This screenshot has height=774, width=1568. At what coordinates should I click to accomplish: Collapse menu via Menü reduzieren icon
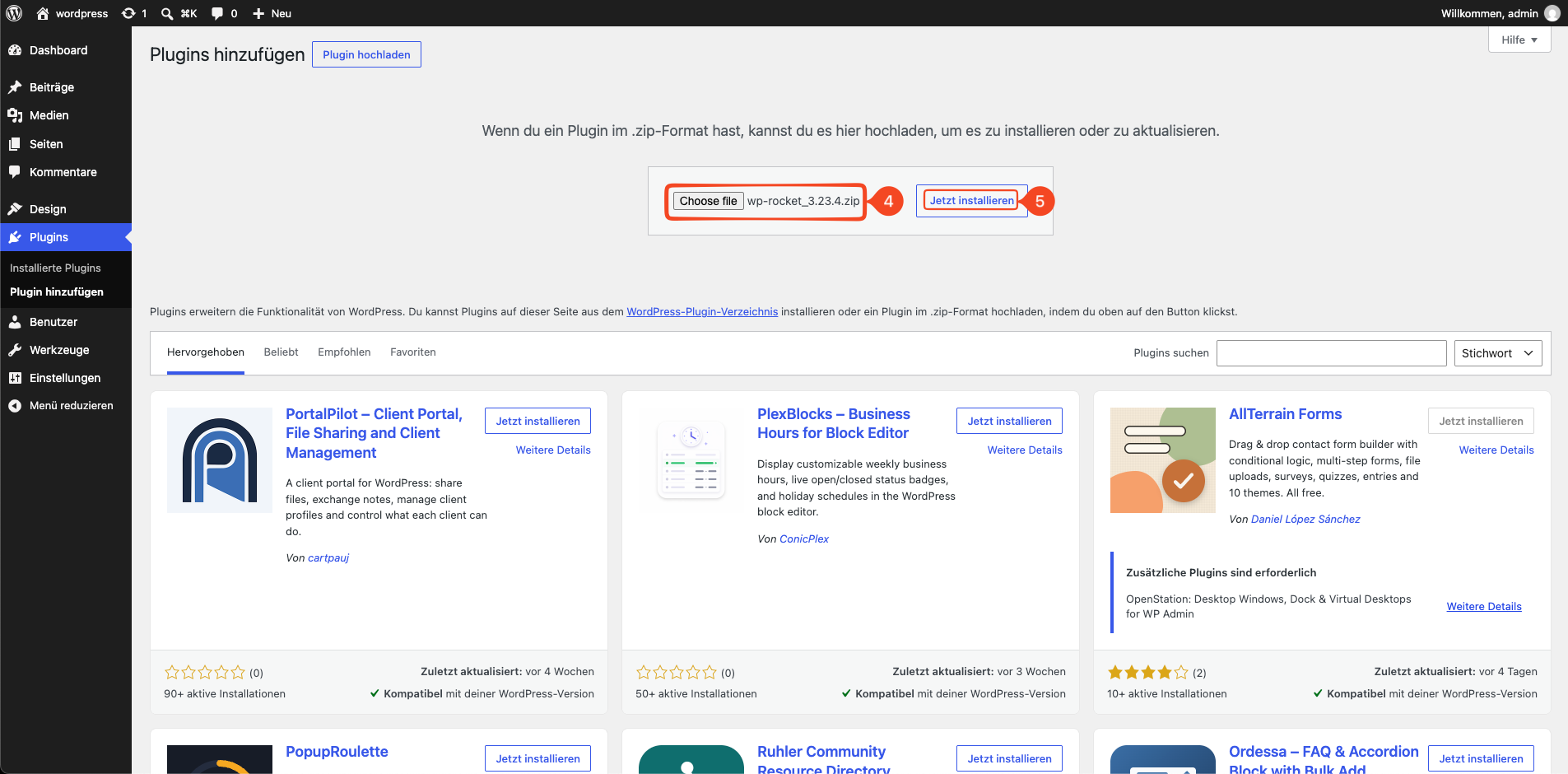[15, 406]
